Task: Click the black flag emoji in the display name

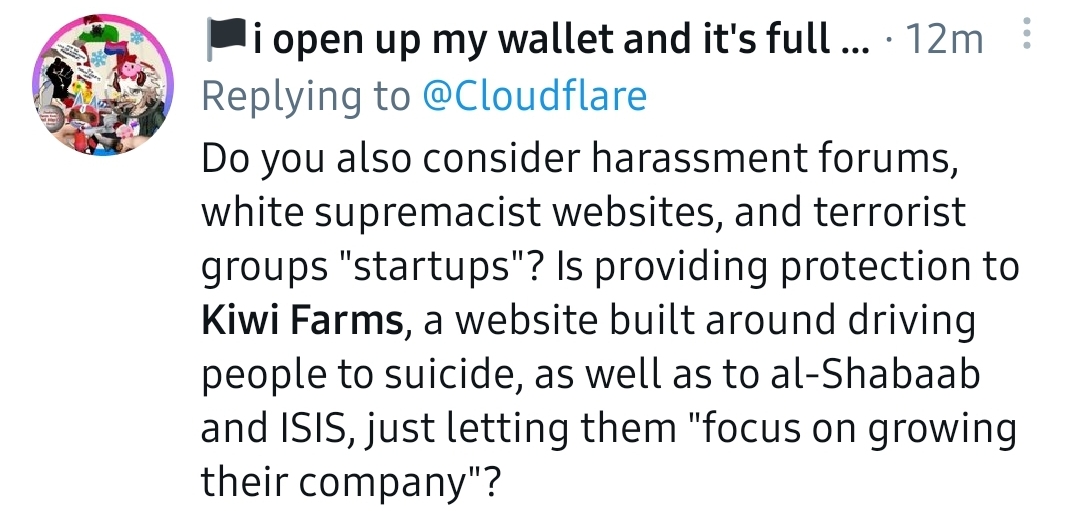Action: pyautogui.click(x=226, y=39)
